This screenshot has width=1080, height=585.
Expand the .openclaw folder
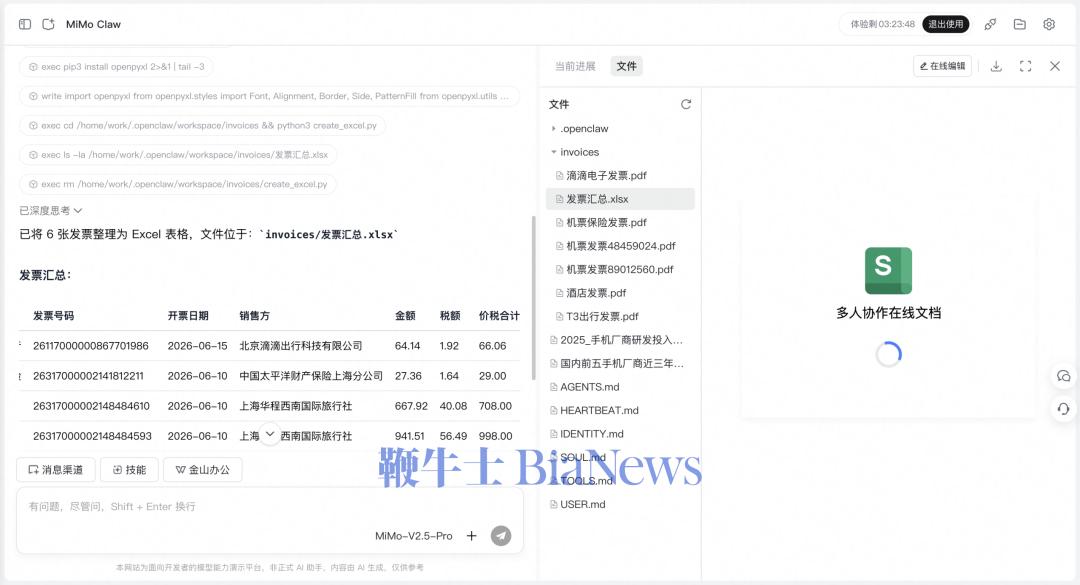coord(554,128)
